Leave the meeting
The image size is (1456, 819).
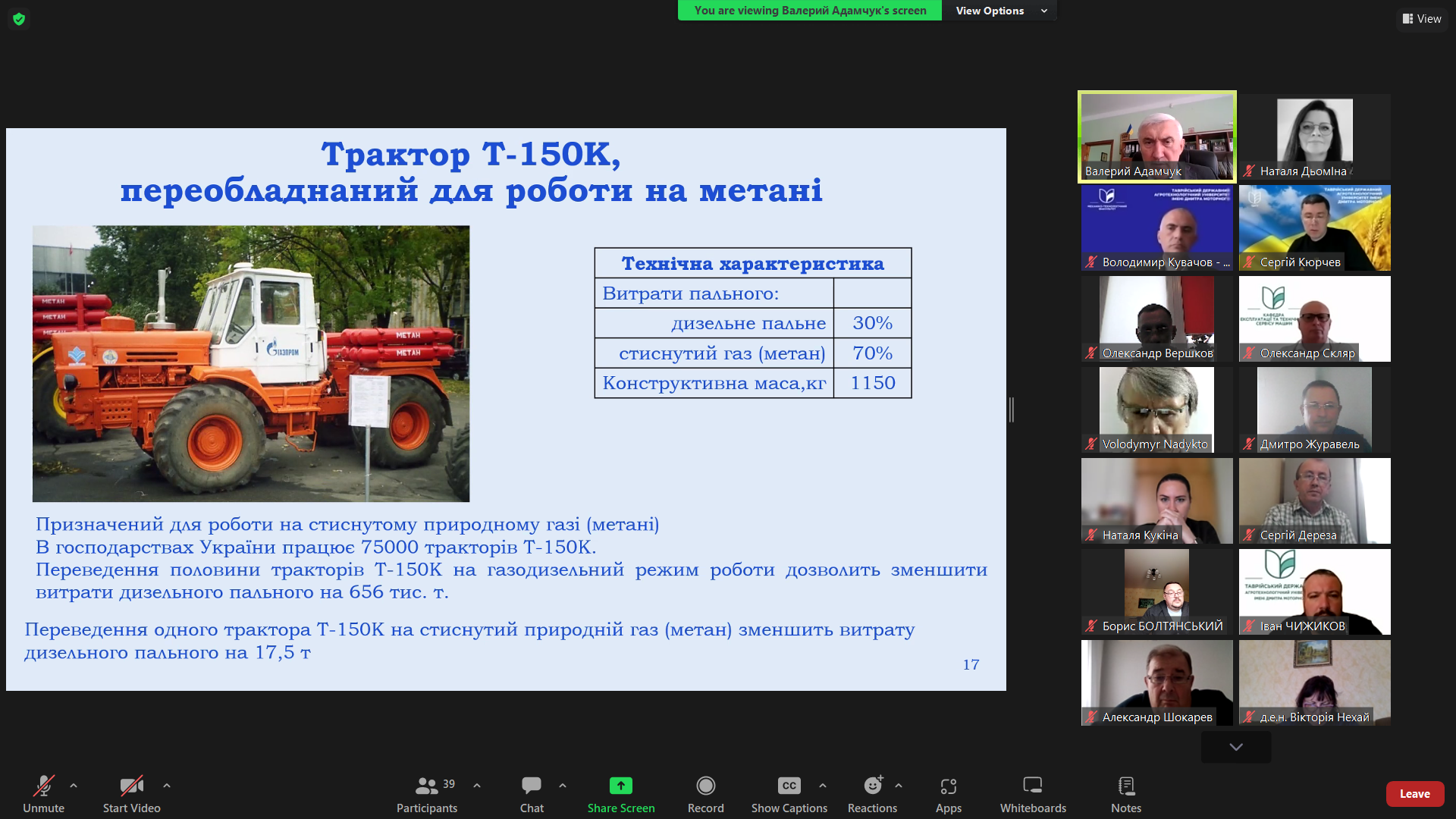[1414, 794]
